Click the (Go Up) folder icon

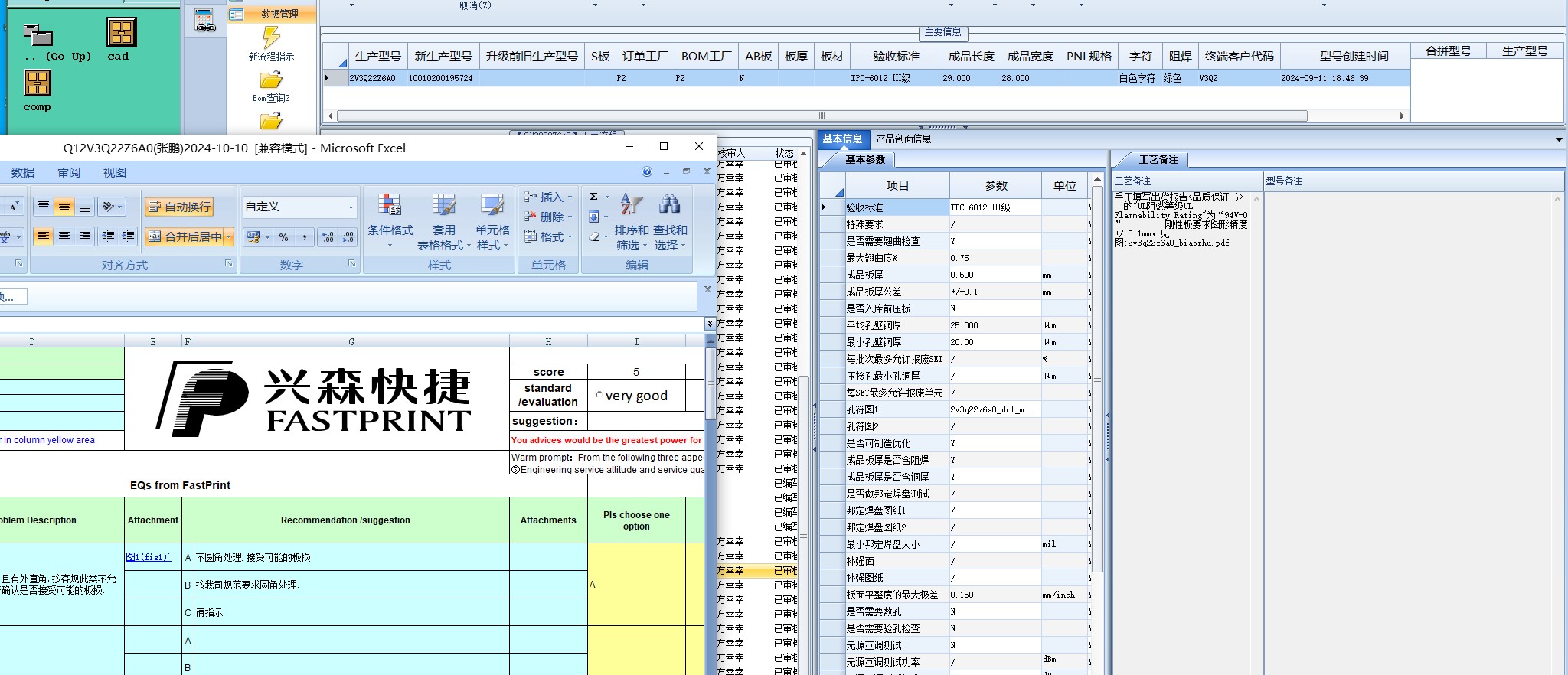[x=38, y=35]
